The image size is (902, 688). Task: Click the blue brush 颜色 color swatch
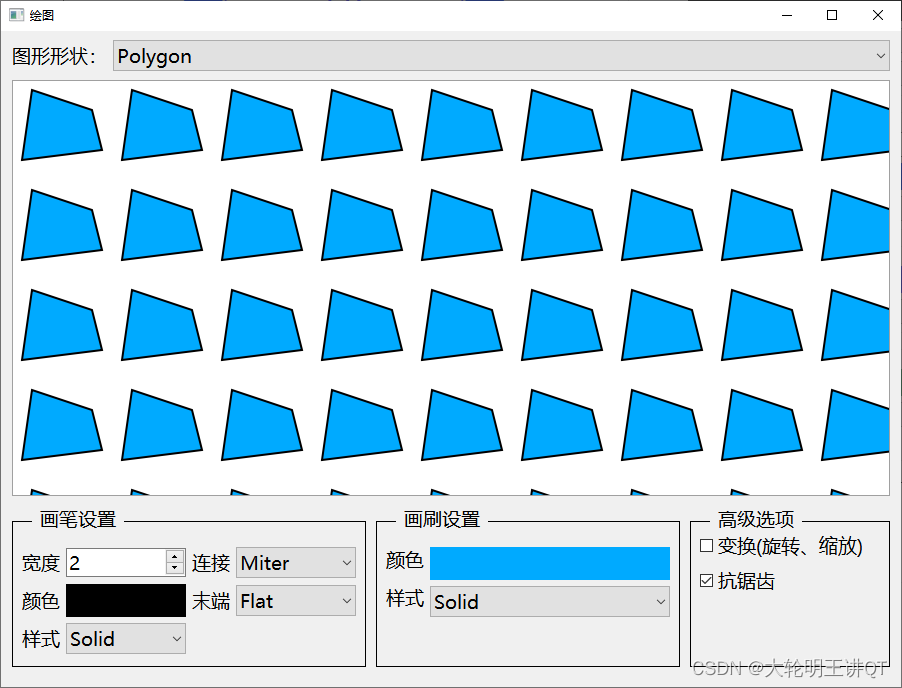click(550, 563)
